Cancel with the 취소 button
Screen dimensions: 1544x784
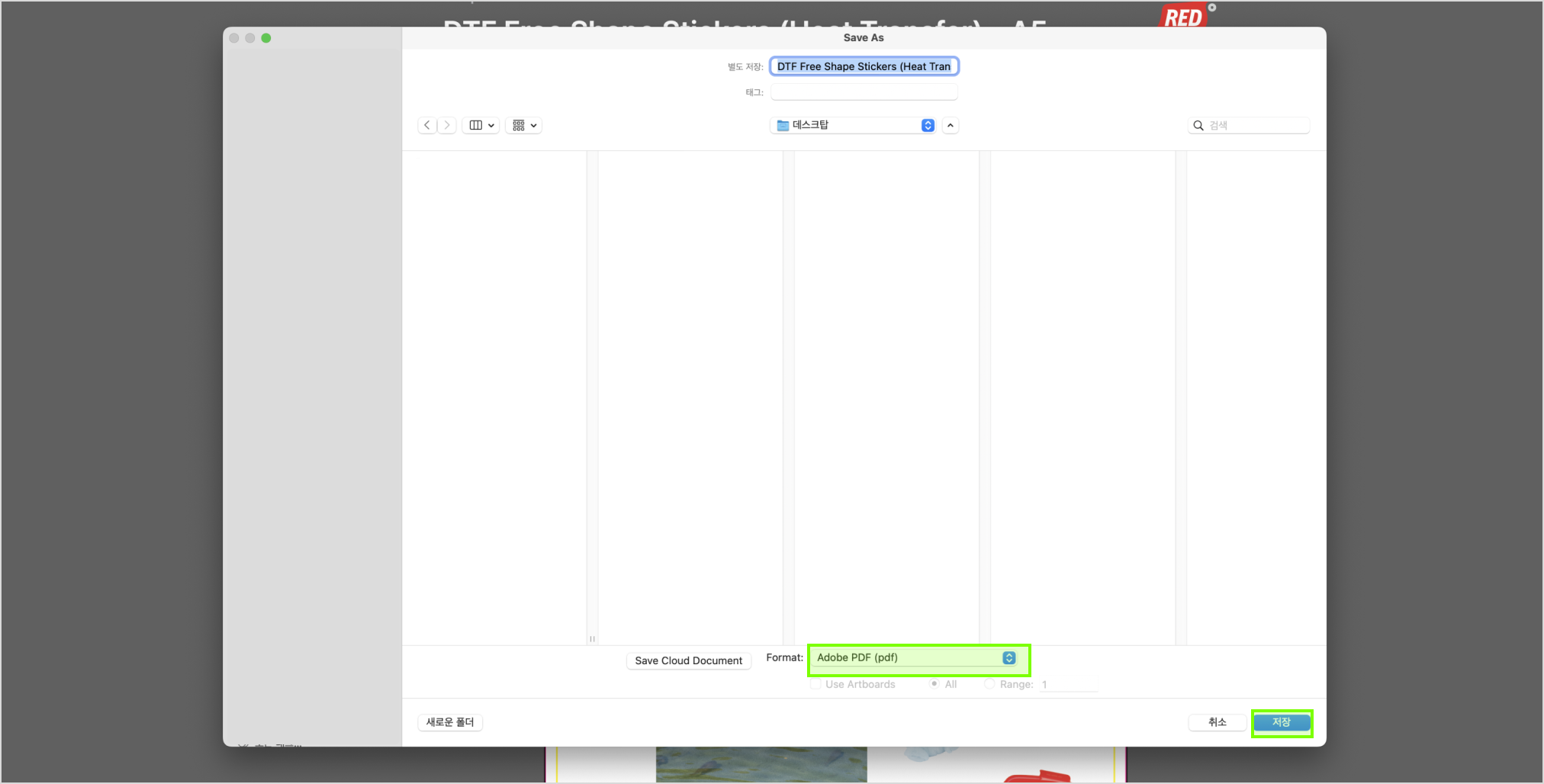[x=1217, y=722]
